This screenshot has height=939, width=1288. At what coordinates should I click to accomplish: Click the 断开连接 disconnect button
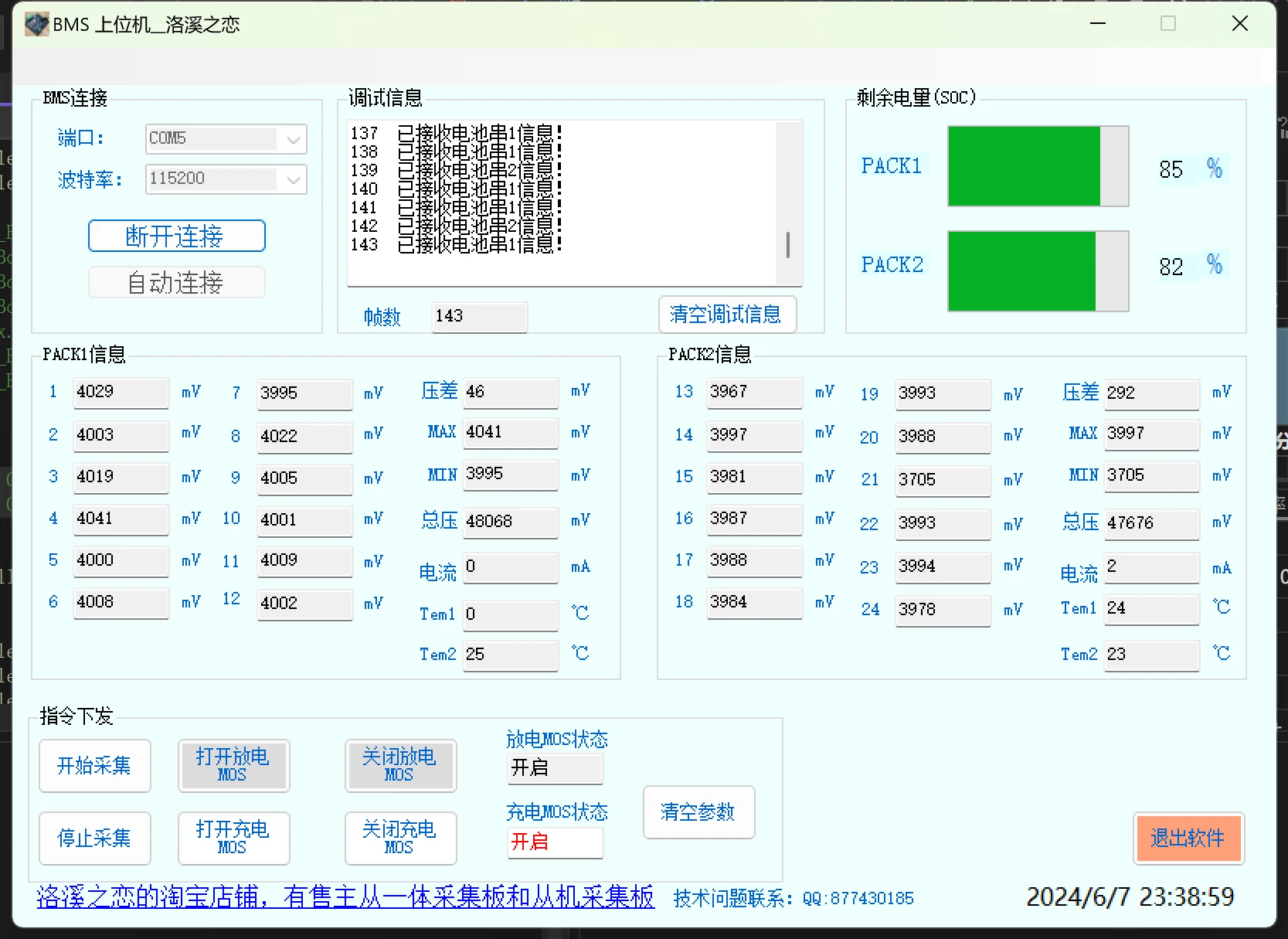pos(176,236)
